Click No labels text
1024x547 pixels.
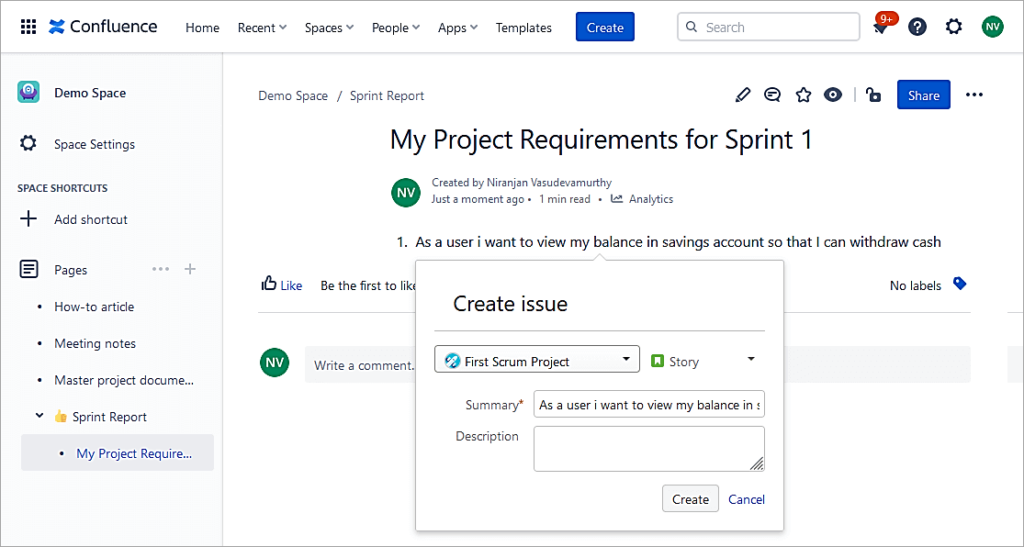point(916,285)
